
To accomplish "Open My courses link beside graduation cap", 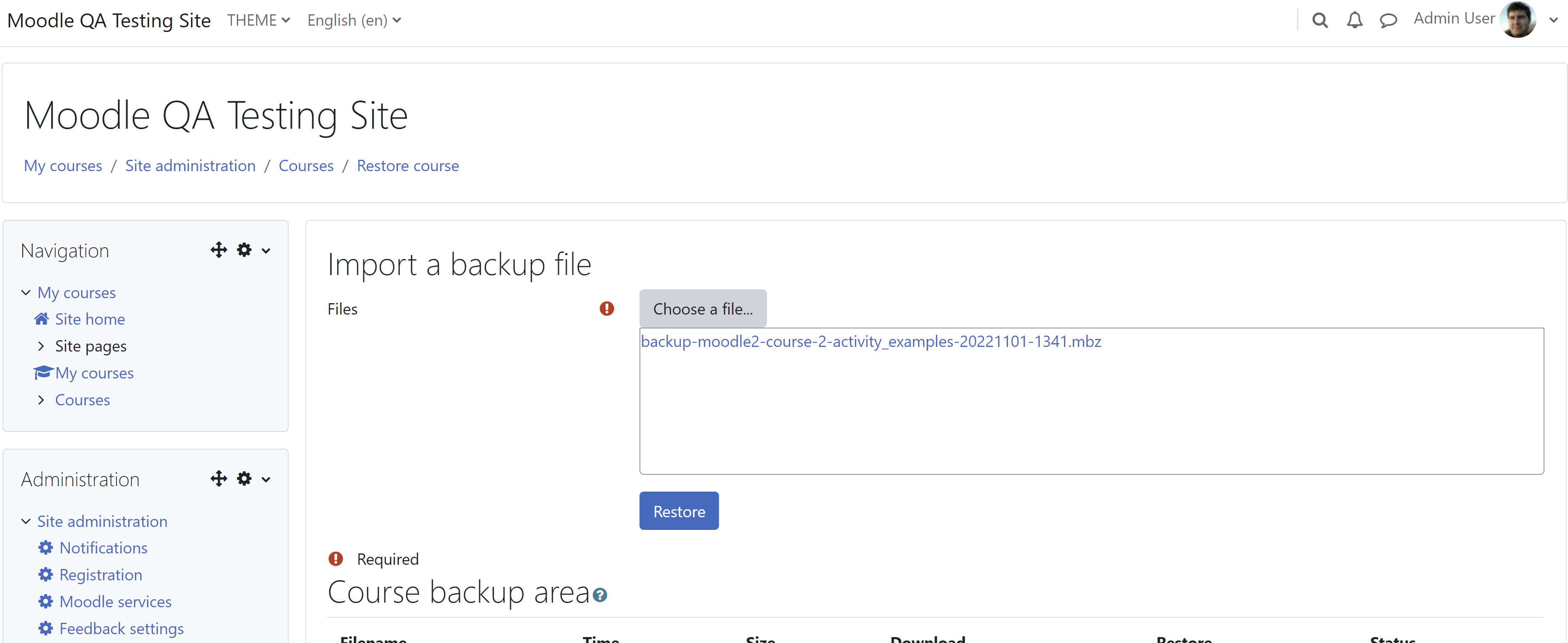I will [94, 373].
